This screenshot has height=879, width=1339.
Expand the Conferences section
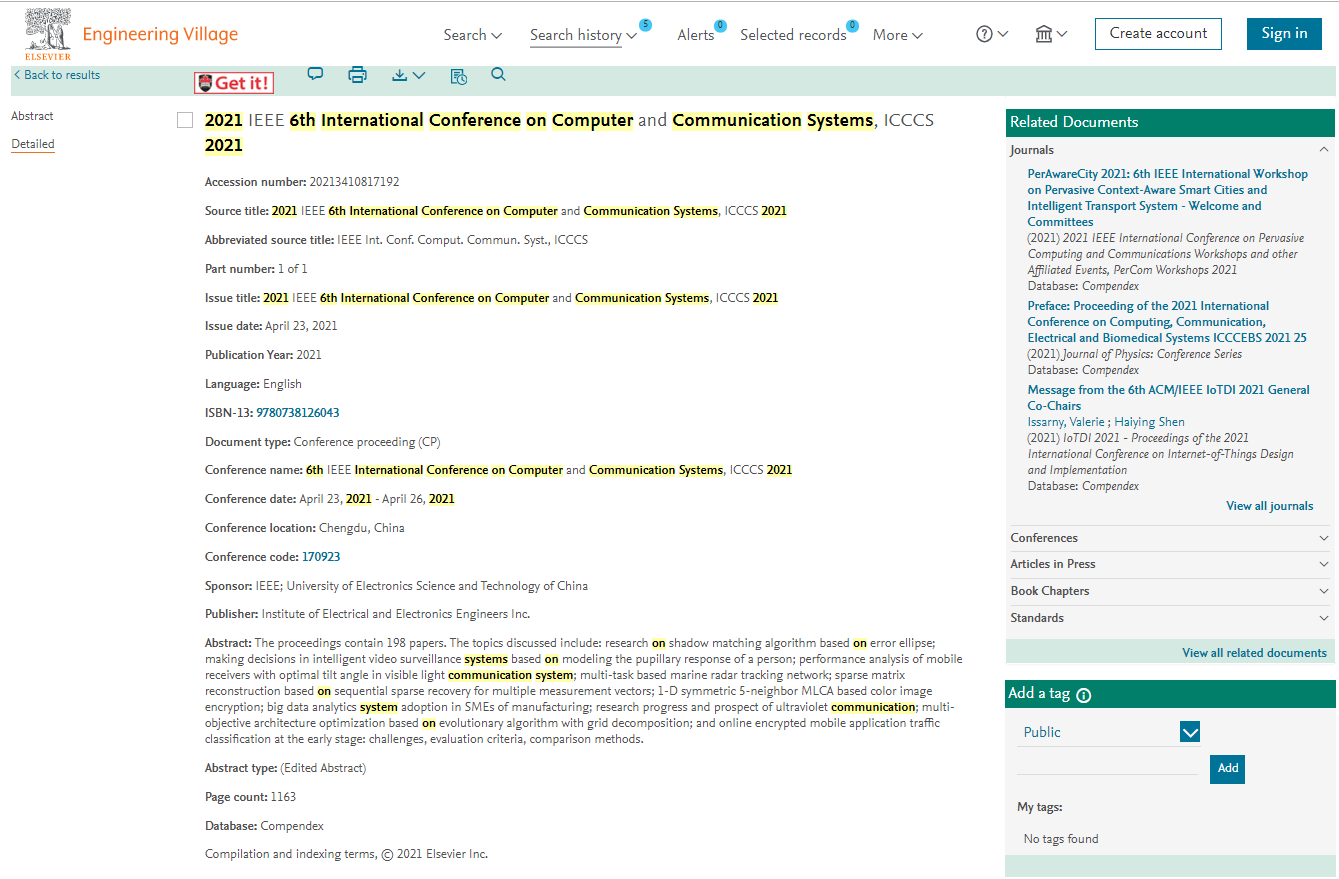coord(1170,538)
